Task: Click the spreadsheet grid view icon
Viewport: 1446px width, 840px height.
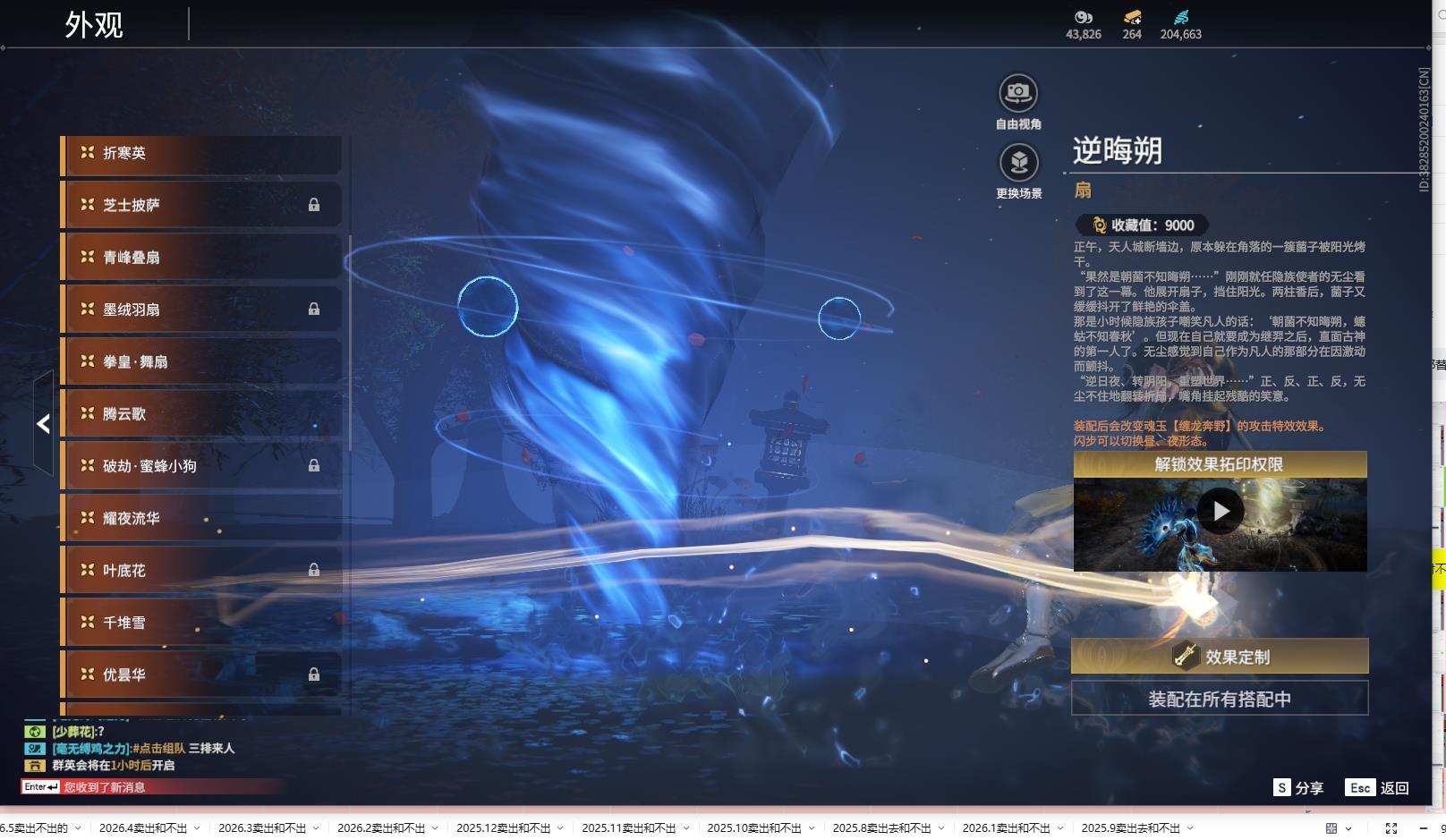Action: tap(1331, 828)
